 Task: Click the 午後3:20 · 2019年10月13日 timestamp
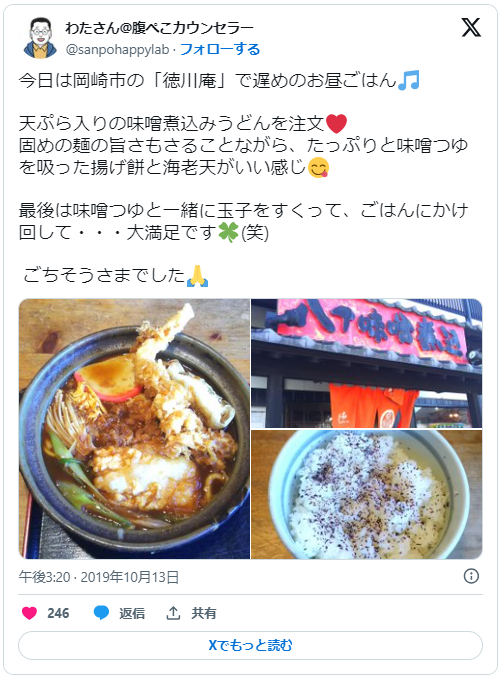[99, 577]
